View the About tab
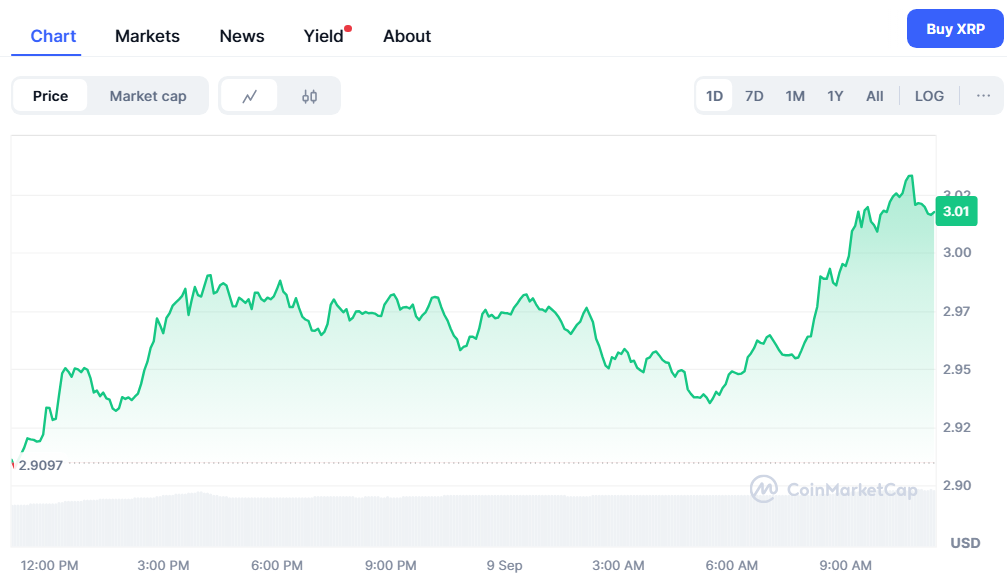The height and width of the screenshot is (573, 1007). coord(407,36)
